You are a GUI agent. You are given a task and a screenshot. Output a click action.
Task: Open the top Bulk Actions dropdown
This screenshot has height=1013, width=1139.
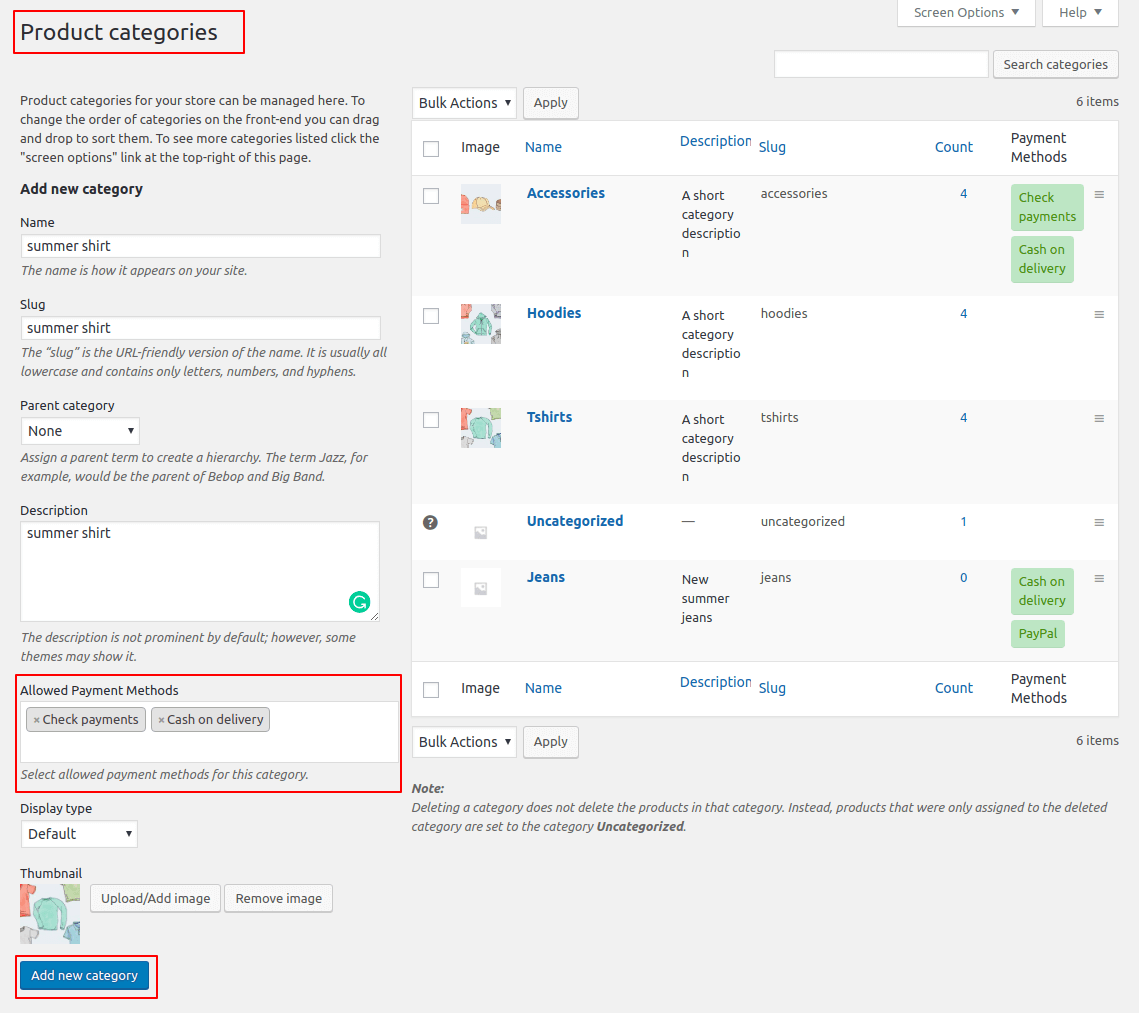[464, 103]
